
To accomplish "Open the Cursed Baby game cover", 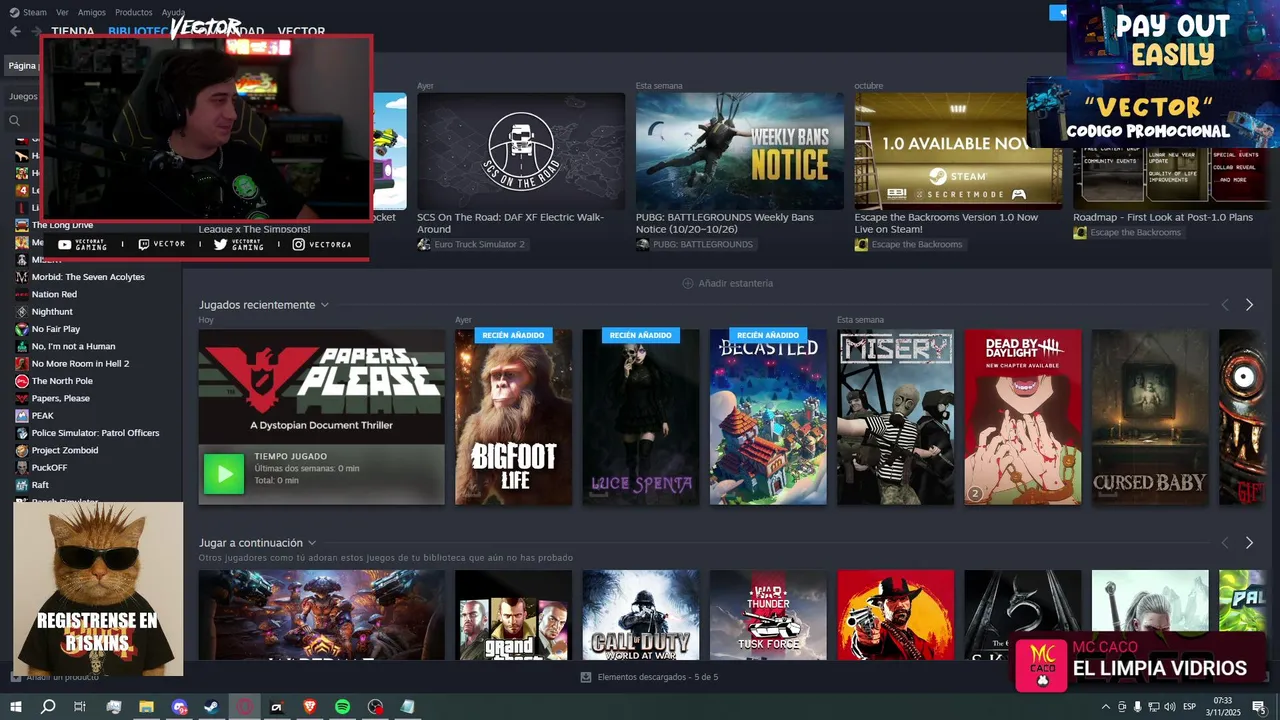I will (1150, 417).
